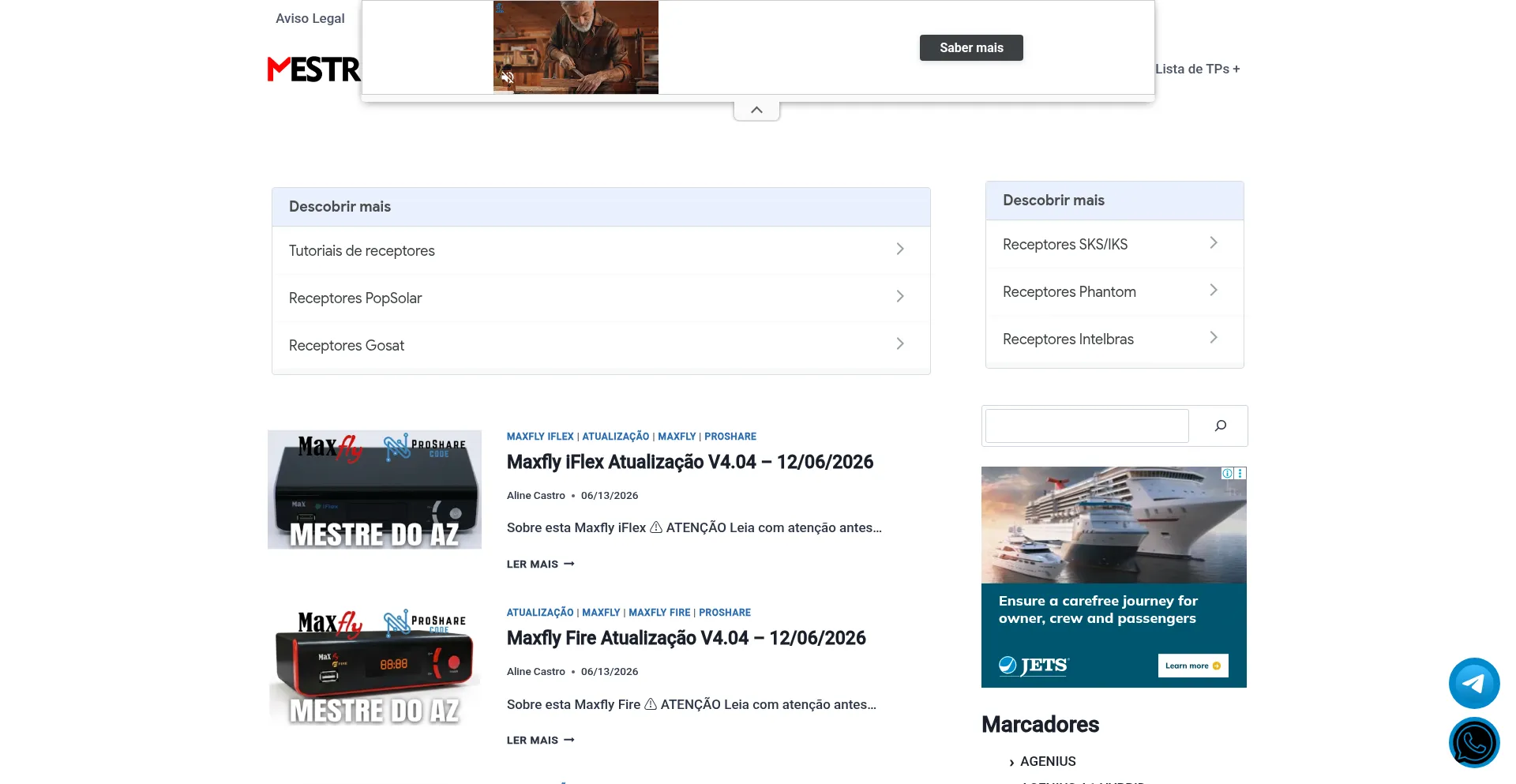Open Receptores Gosat chevron arrow
Image resolution: width=1516 pixels, height=784 pixels.
[900, 344]
